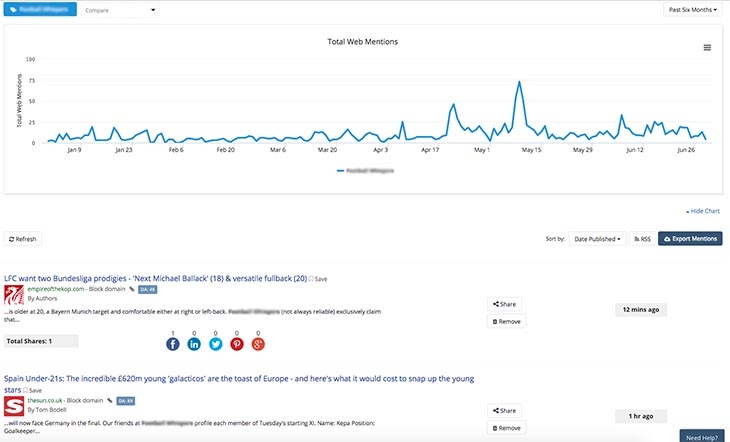Share via the Google Plus icon
Screen dimensions: 730x442
coord(258,344)
